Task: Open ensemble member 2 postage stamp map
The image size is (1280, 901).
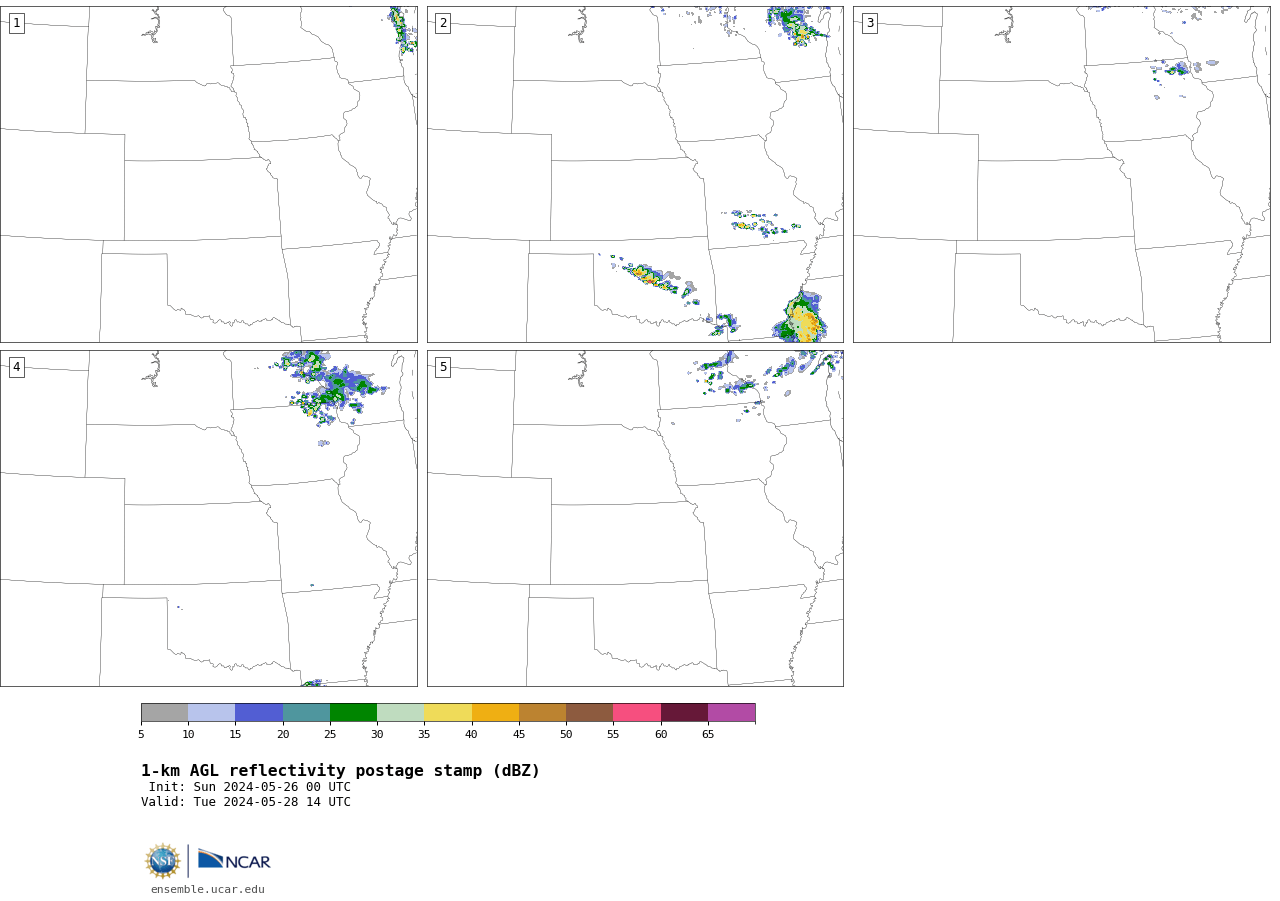Action: click(x=635, y=174)
